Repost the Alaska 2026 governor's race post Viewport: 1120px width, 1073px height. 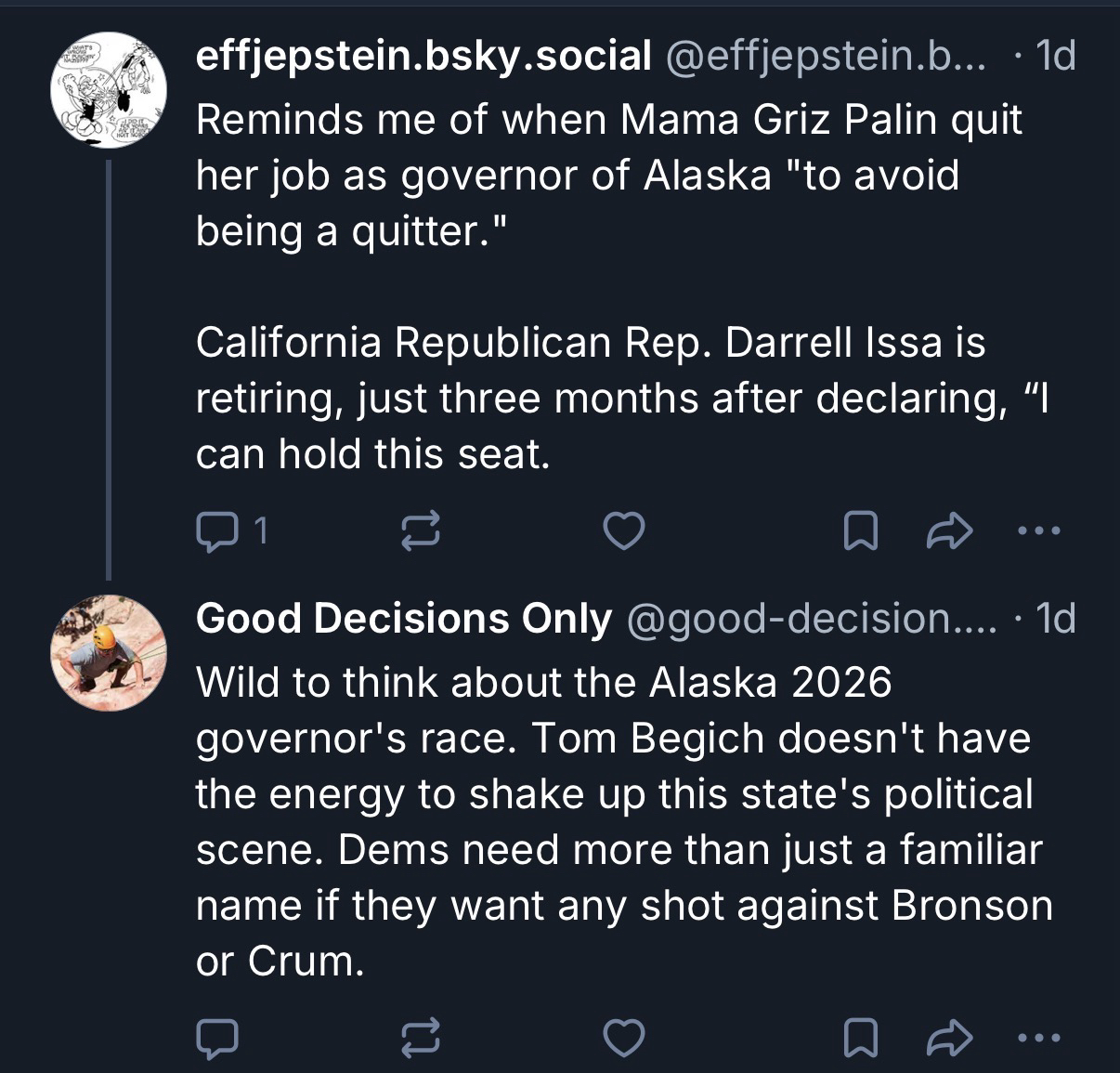(420, 1039)
